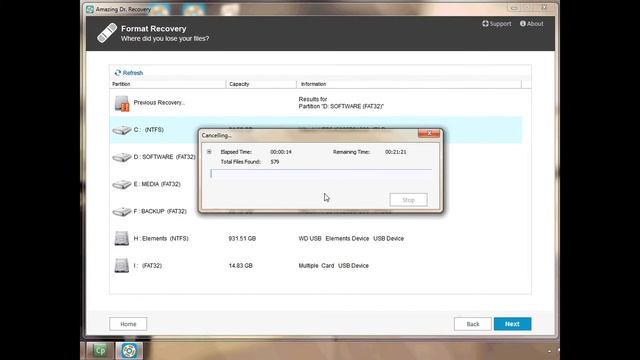
Task: Select the F: BACKUP drive icon
Action: pos(122,211)
